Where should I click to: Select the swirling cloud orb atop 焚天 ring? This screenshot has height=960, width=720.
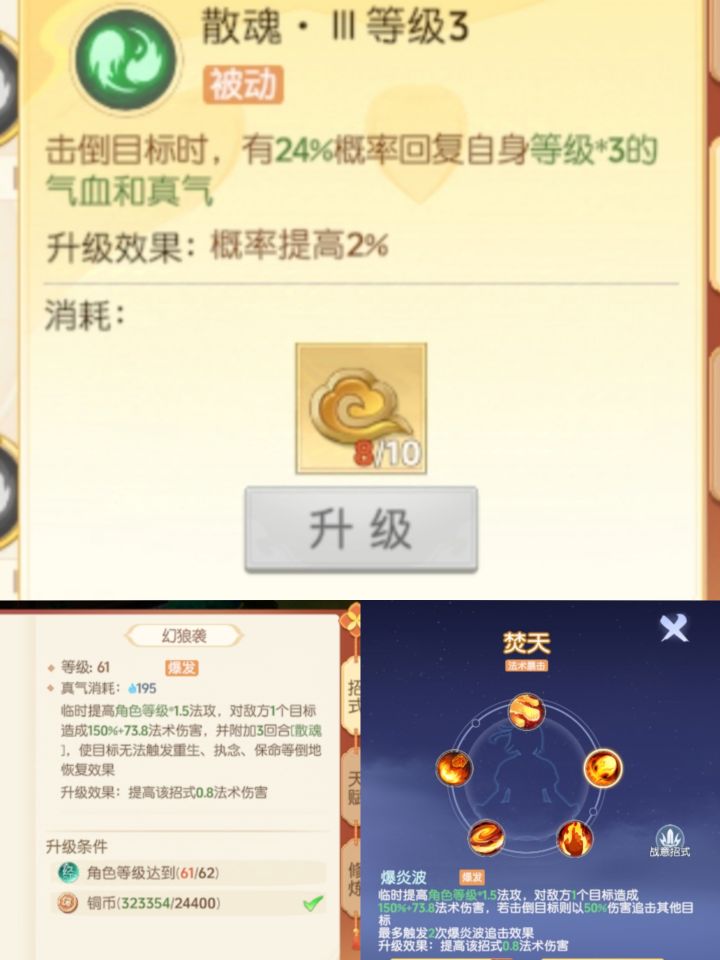[527, 711]
